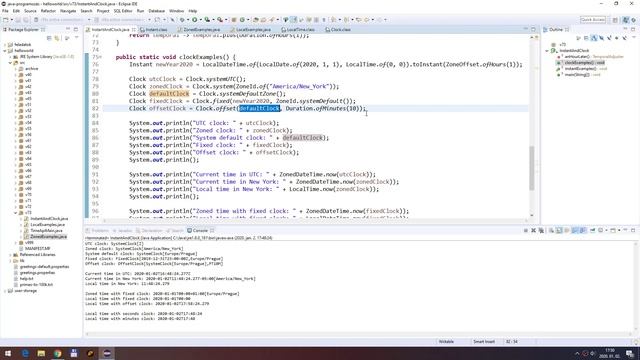
Task: Click the Terminate icon in the Console toolbar
Action: tap(526, 231)
